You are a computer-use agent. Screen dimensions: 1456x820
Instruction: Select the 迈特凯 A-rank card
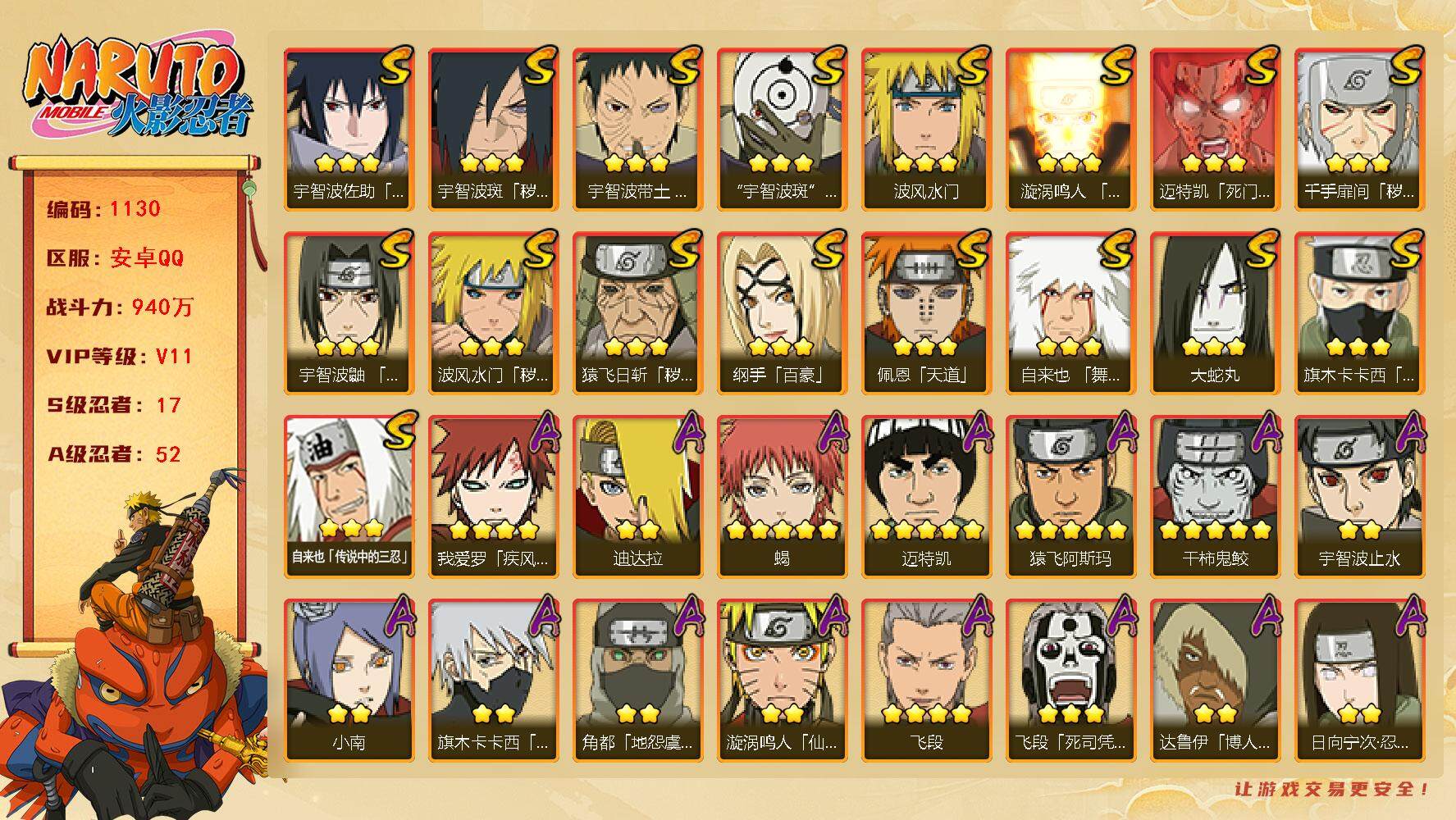pos(926,496)
